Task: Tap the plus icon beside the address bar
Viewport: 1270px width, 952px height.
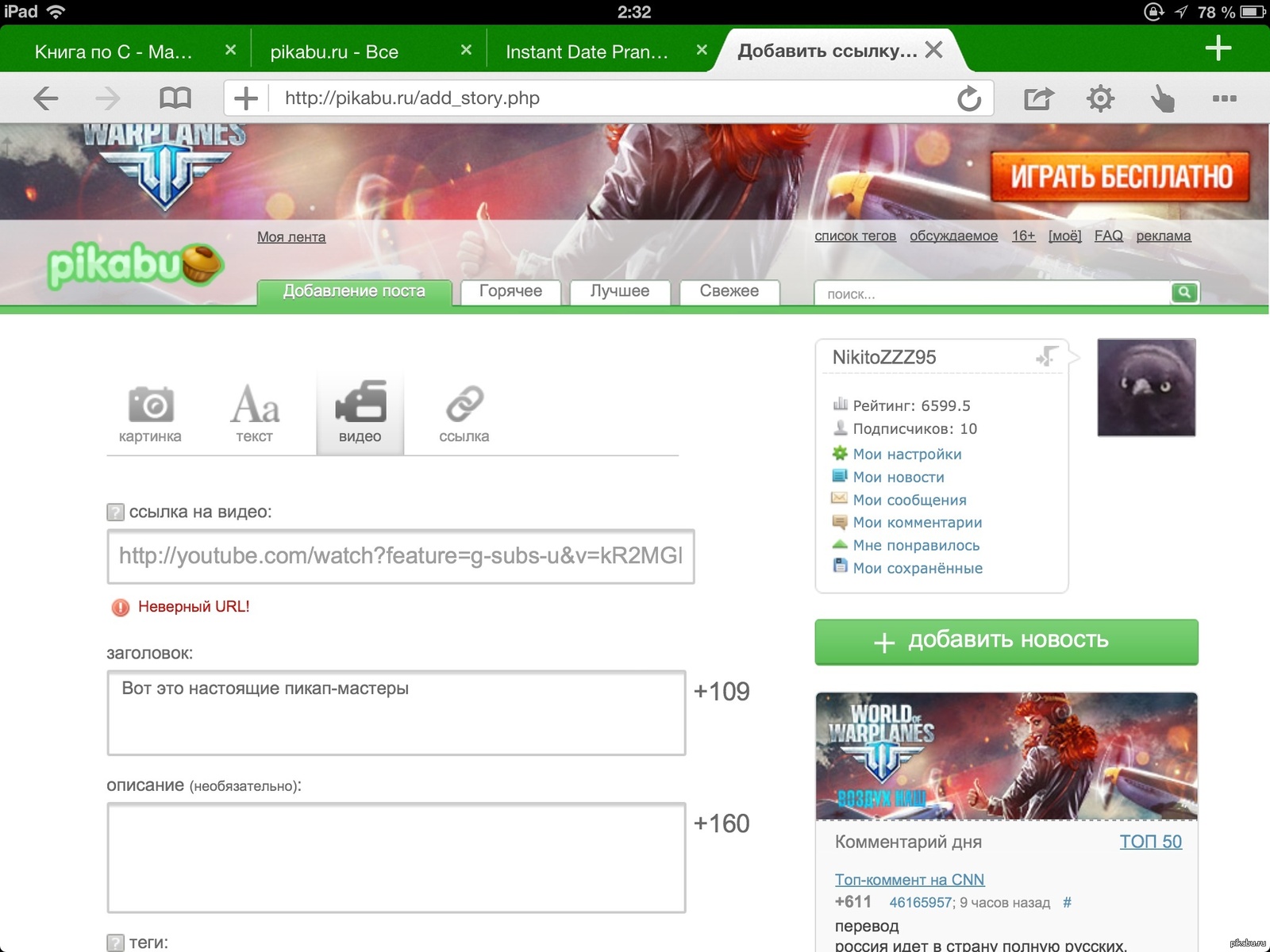Action: click(x=246, y=98)
